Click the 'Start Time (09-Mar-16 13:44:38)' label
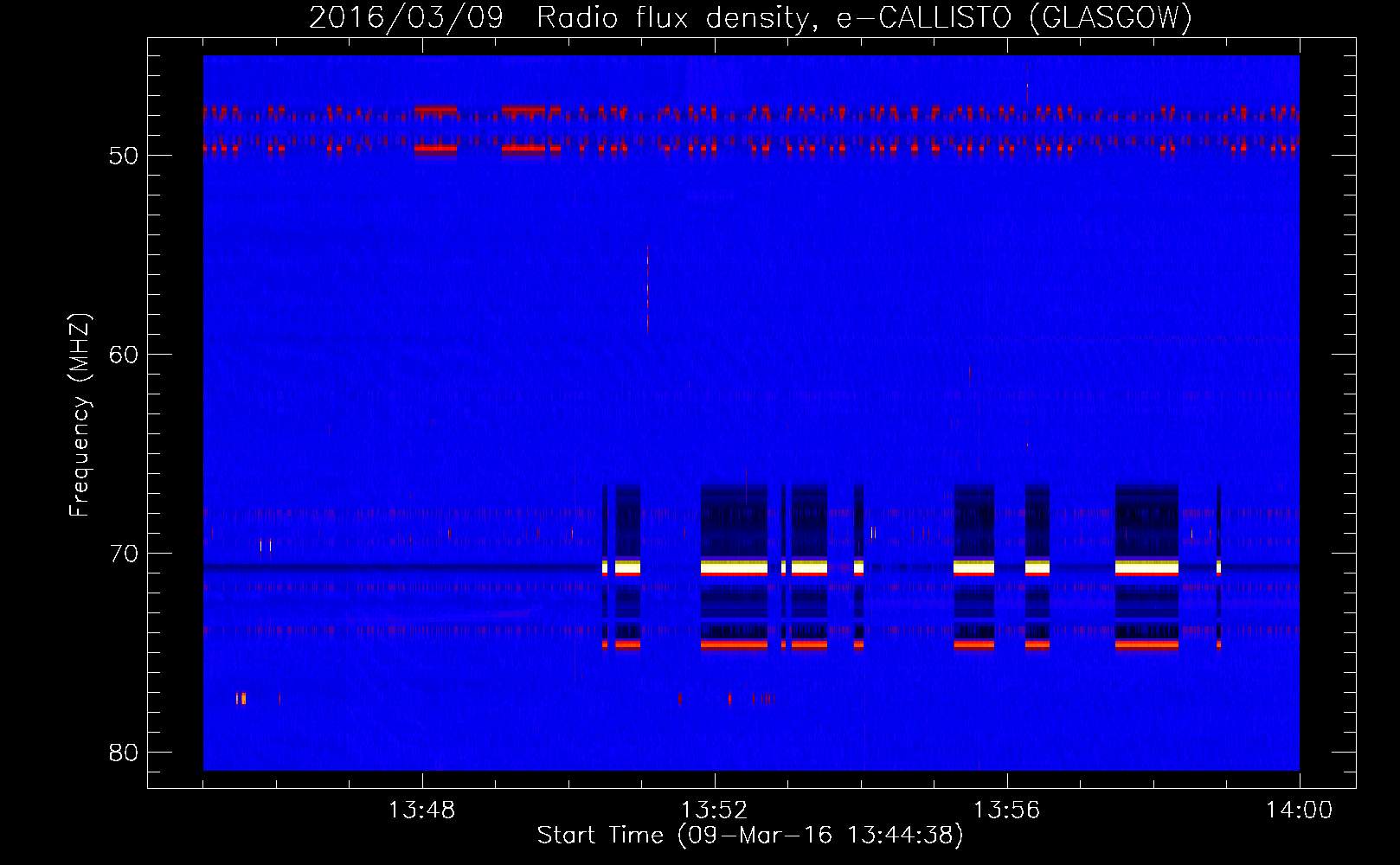The height and width of the screenshot is (865, 1400). [750, 836]
